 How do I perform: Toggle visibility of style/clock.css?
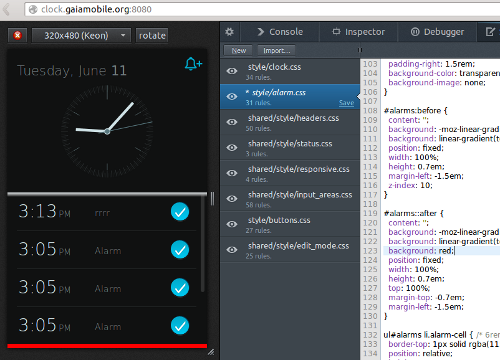[x=232, y=71]
